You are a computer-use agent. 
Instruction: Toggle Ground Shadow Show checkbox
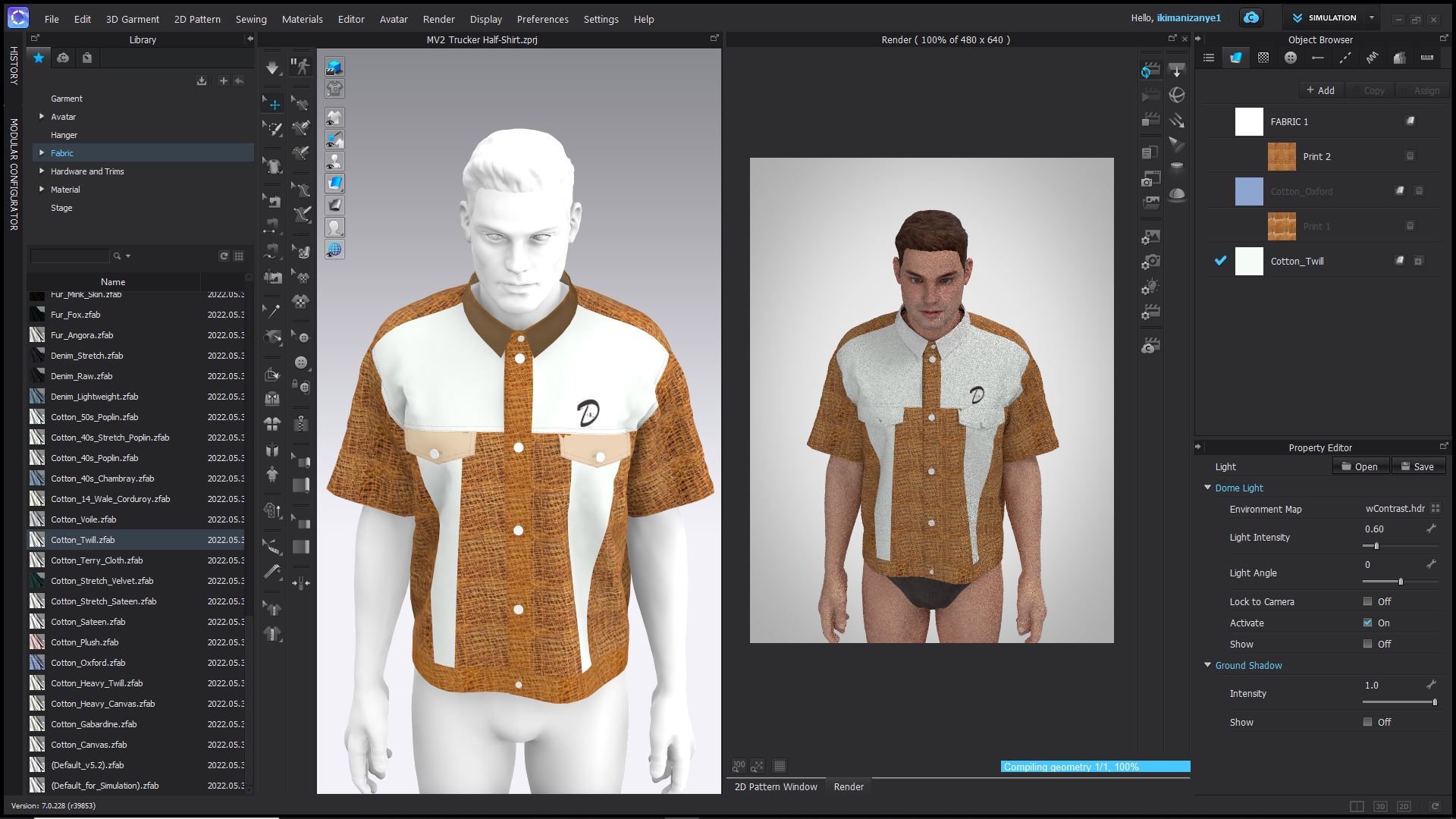(1367, 722)
